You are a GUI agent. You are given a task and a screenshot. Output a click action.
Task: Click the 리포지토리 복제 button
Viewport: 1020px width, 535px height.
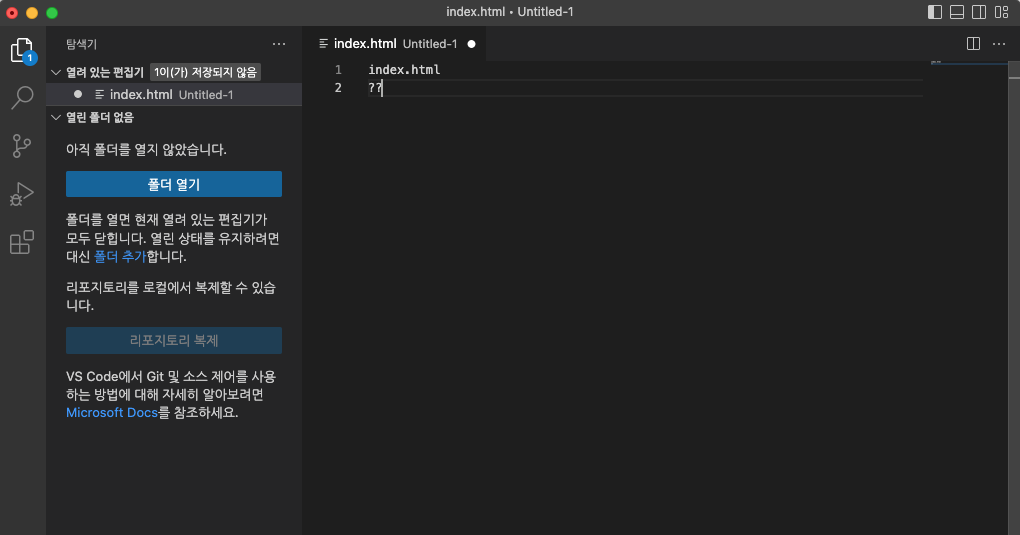pos(174,340)
